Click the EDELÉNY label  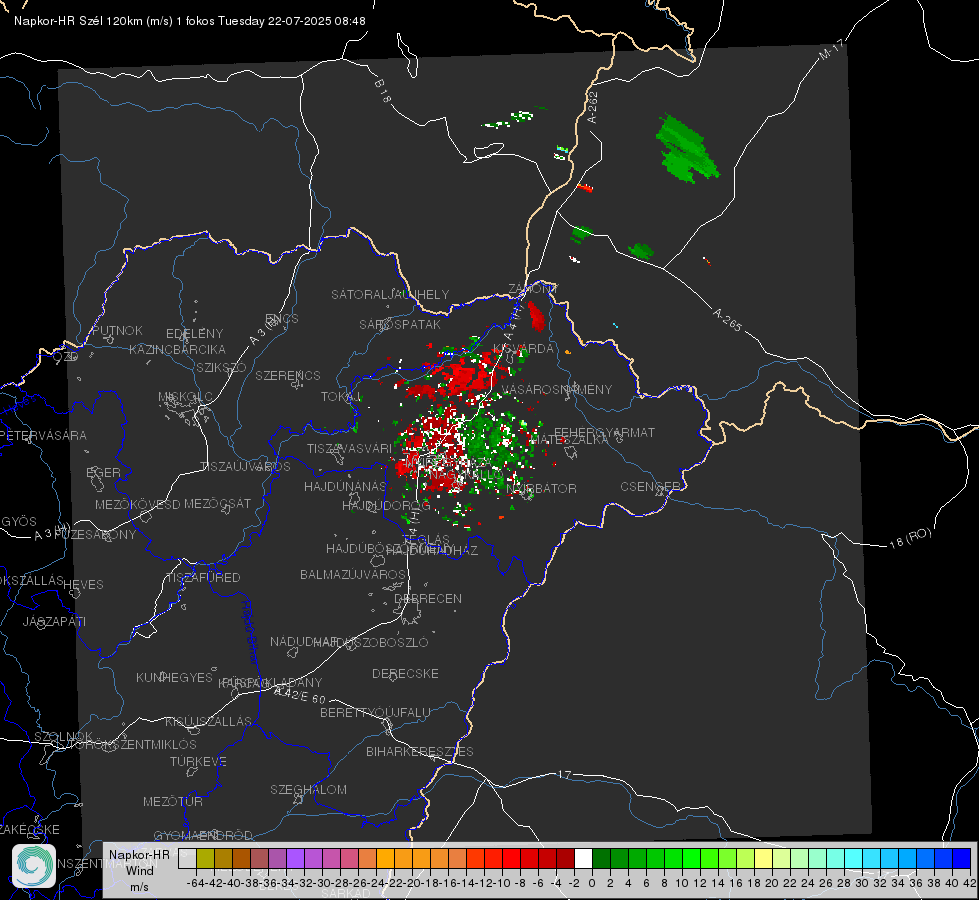(x=195, y=334)
